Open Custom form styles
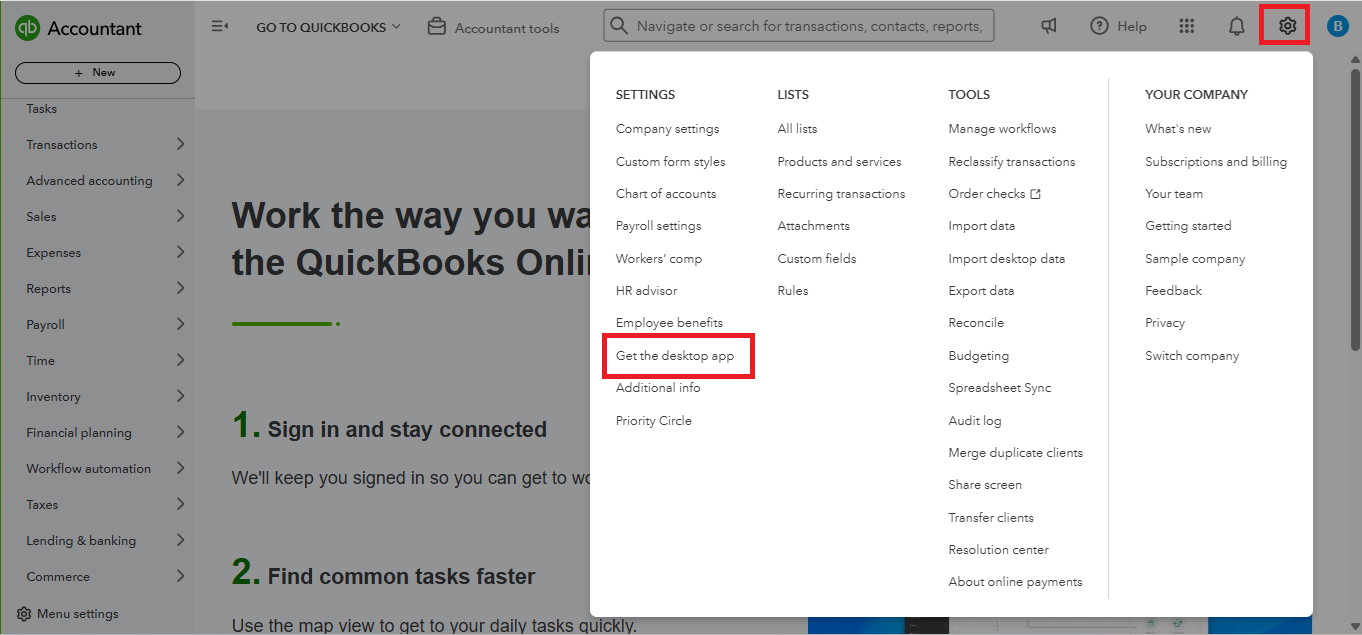The height and width of the screenshot is (635, 1362). coord(671,162)
